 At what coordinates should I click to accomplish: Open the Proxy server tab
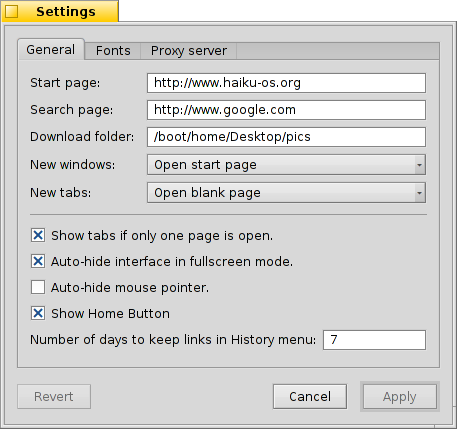(x=189, y=51)
